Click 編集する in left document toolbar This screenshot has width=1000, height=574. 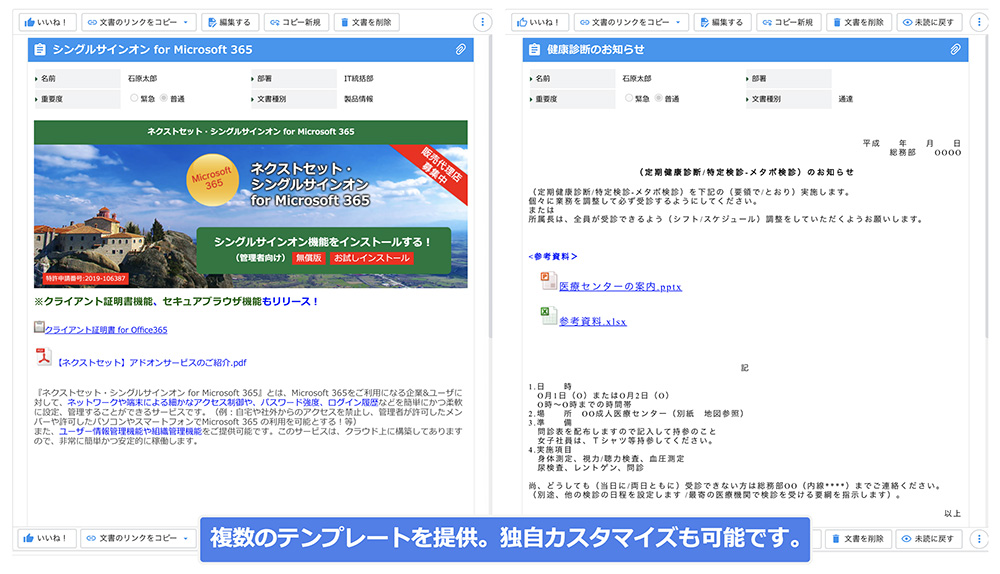[x=230, y=22]
